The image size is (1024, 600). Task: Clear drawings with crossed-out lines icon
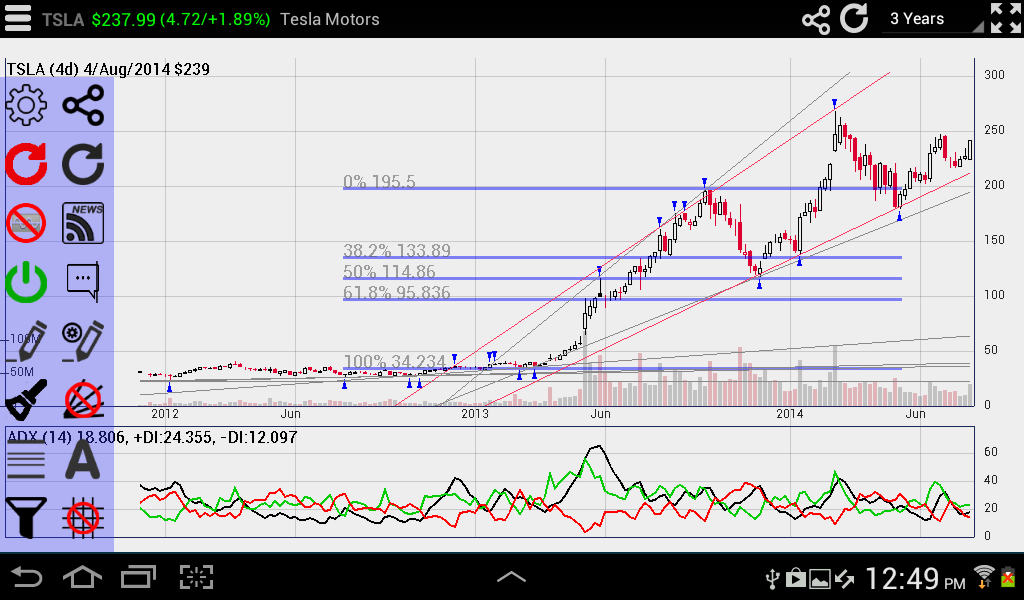(x=83, y=399)
